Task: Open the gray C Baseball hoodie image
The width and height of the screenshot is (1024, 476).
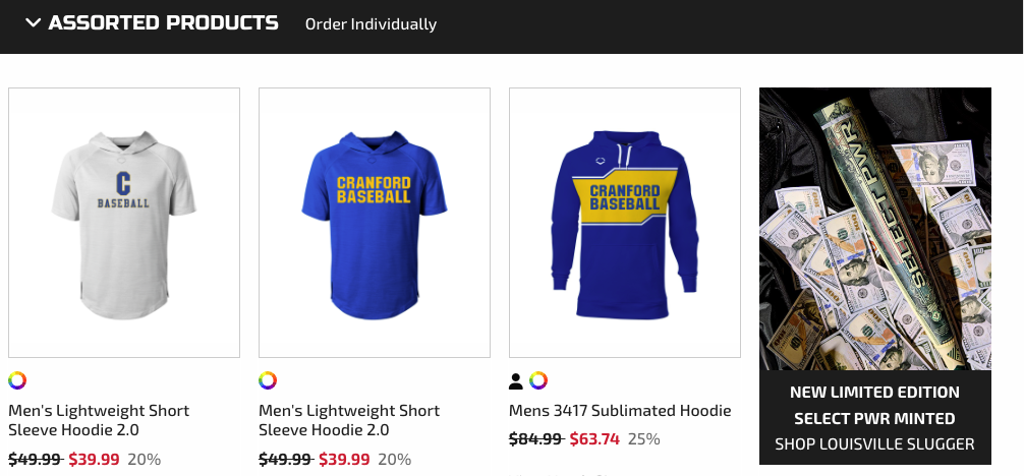Action: [x=124, y=222]
